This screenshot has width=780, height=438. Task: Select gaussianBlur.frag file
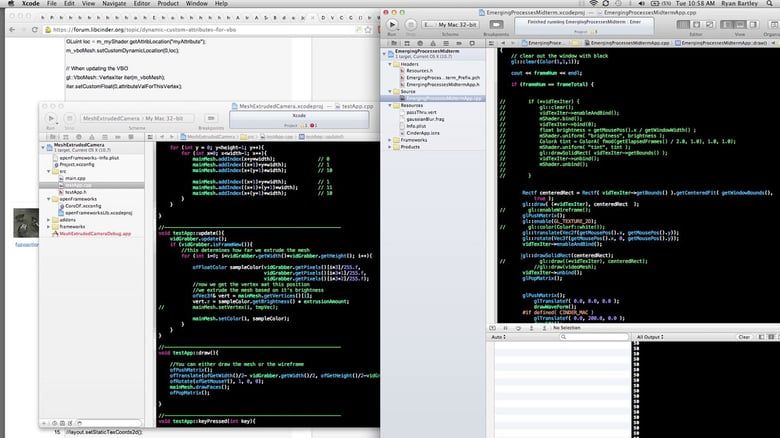point(425,119)
